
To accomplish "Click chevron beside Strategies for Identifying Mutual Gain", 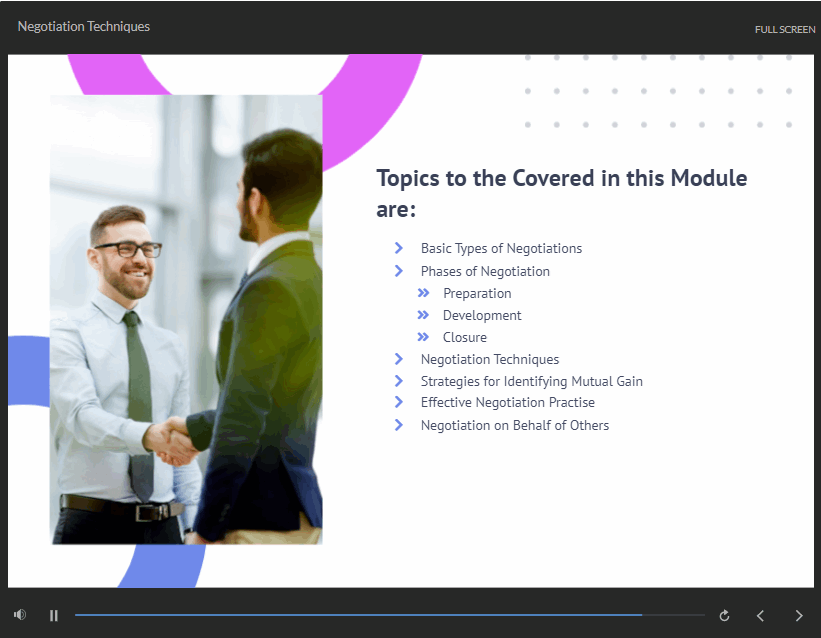I will coord(398,381).
